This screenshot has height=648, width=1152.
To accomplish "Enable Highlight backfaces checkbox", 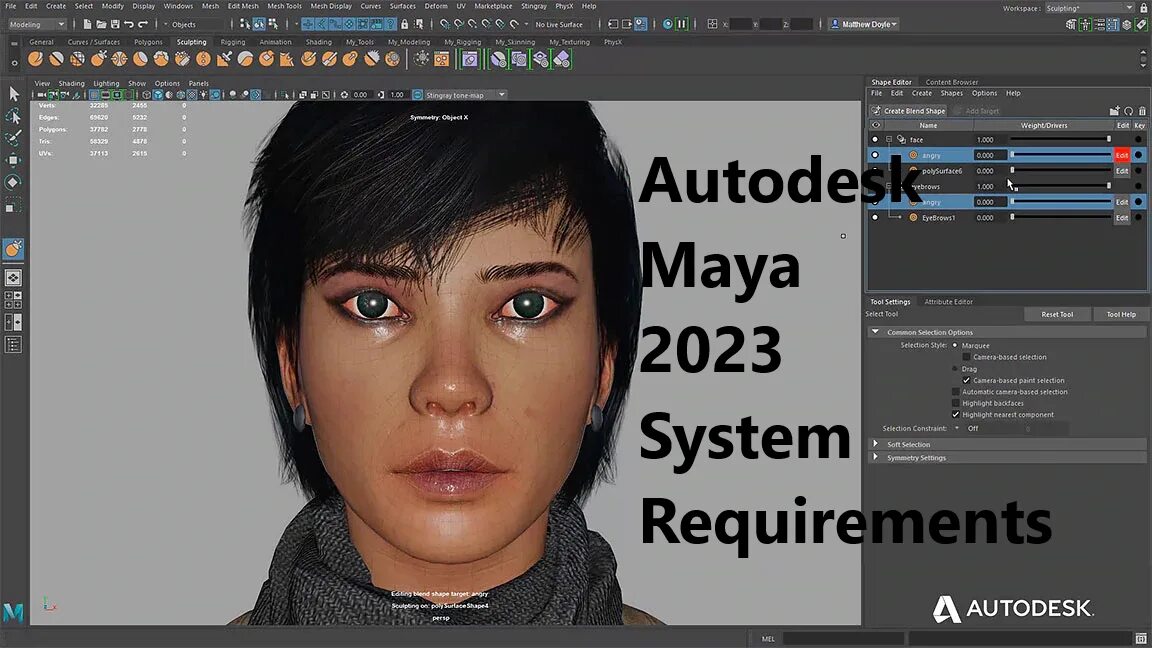I will coord(956,403).
